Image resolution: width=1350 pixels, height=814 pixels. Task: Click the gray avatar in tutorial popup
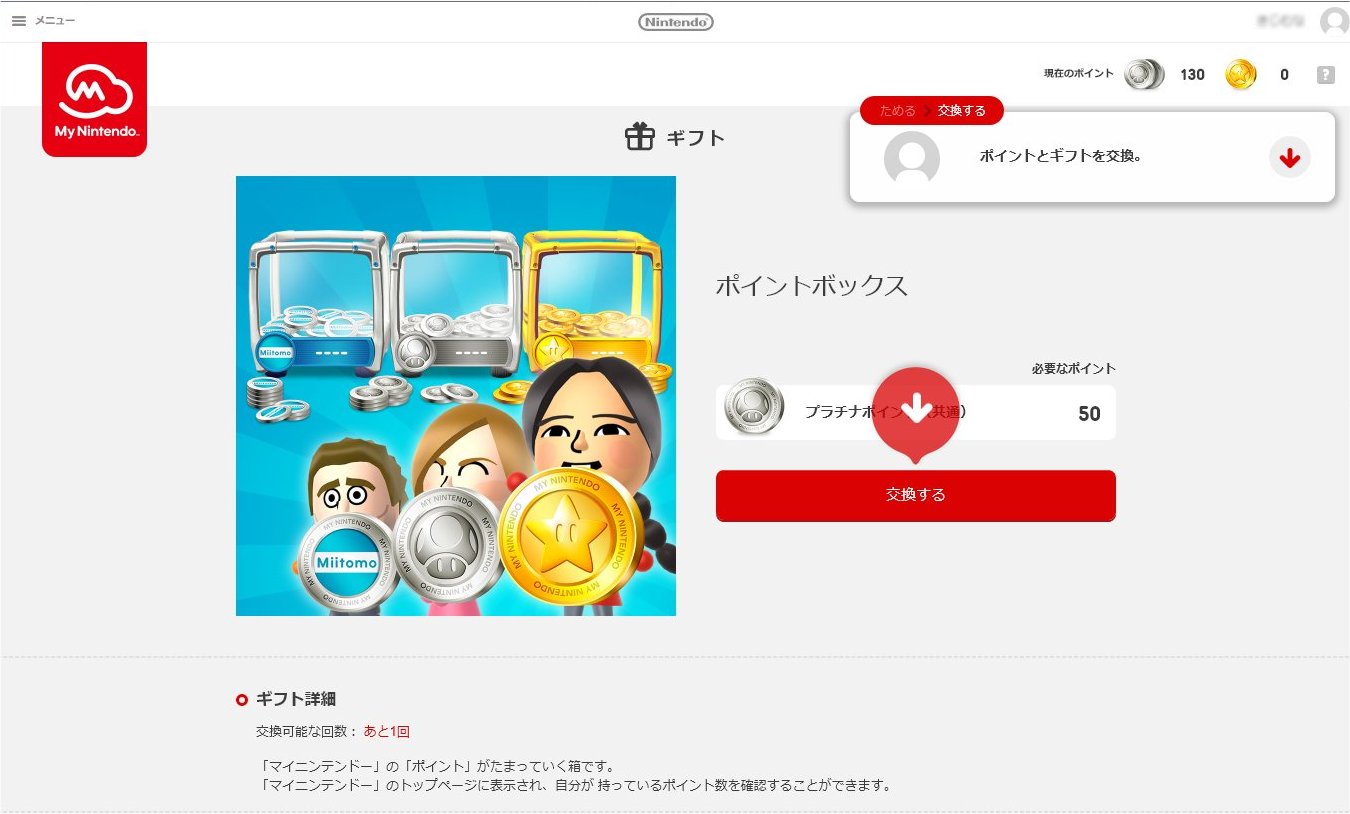912,158
